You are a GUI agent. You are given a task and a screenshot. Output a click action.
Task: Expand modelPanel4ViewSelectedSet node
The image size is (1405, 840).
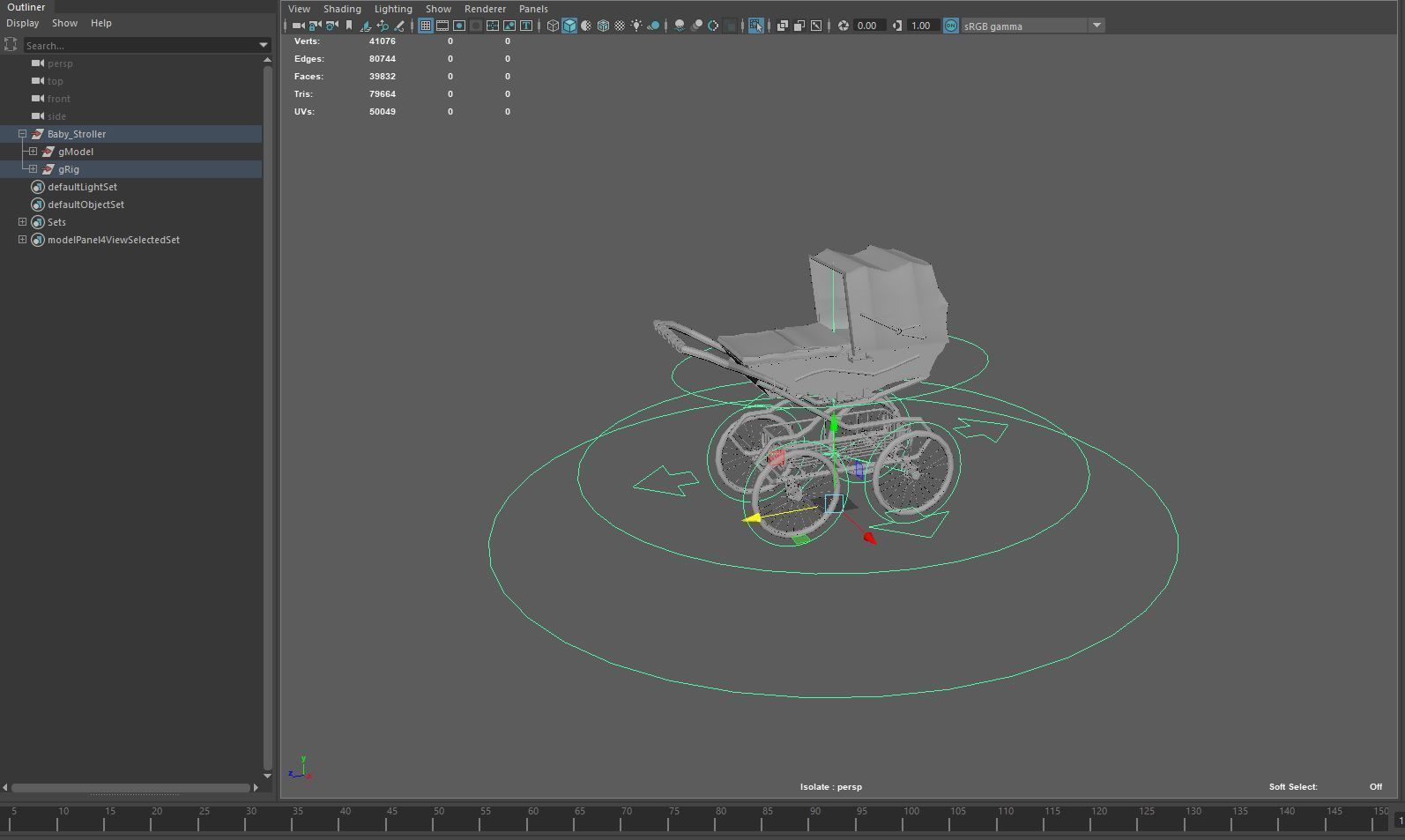22,240
